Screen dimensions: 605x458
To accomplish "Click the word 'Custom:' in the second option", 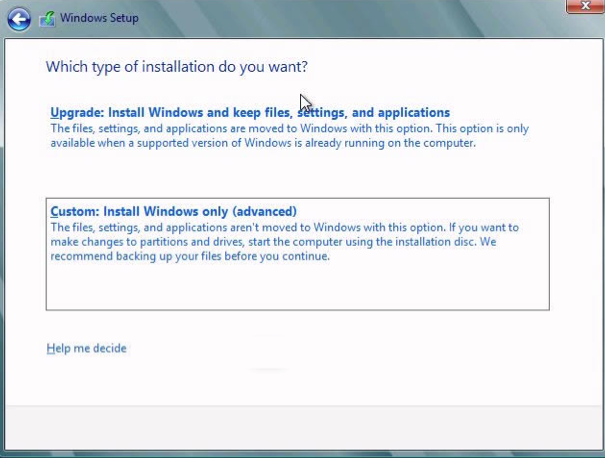I will coord(74,212).
